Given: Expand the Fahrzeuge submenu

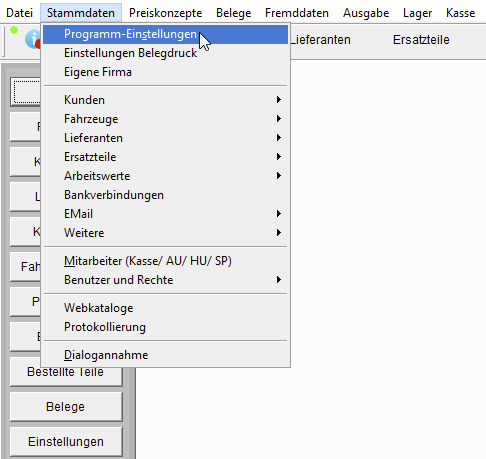Looking at the screenshot, I should (x=165, y=119).
